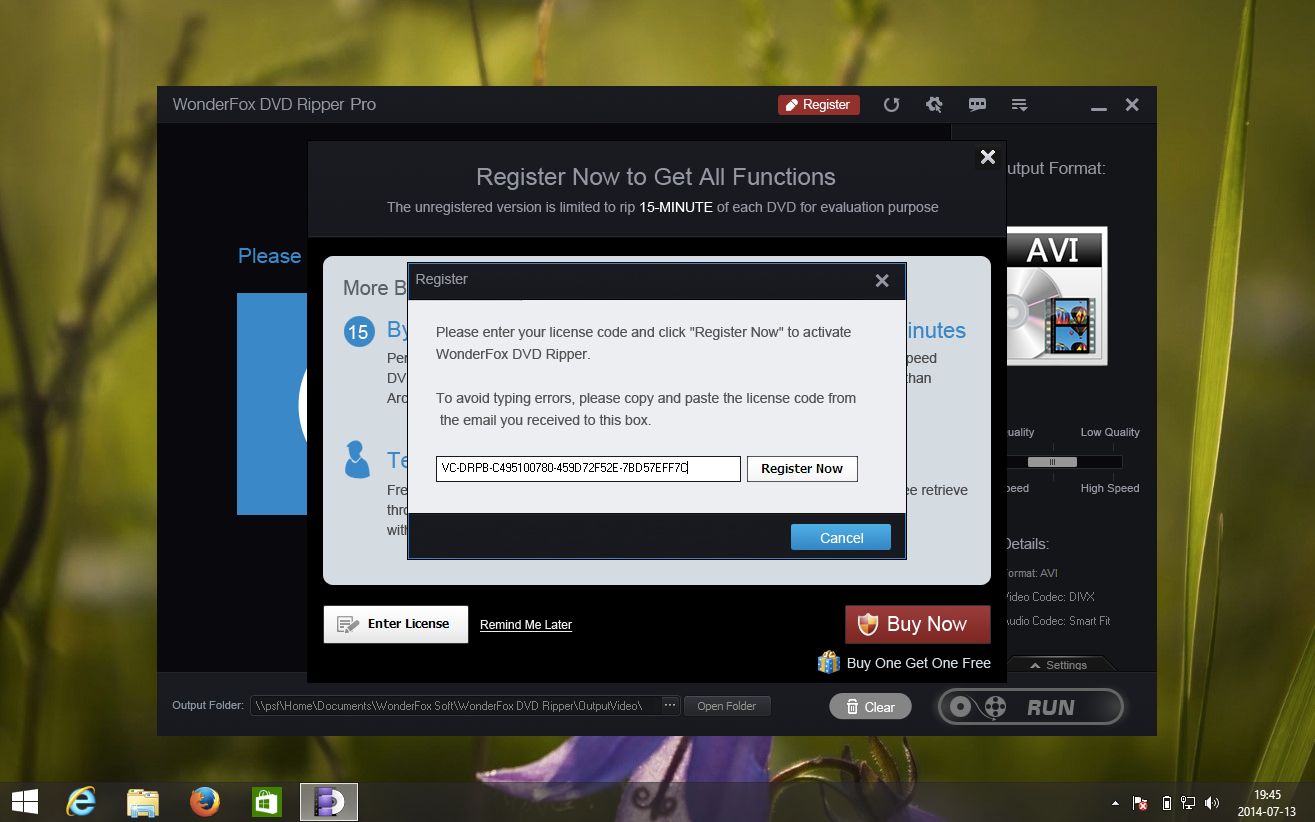Viewport: 1315px width, 822px height.
Task: Click the Remind Me Later link
Action: [526, 625]
